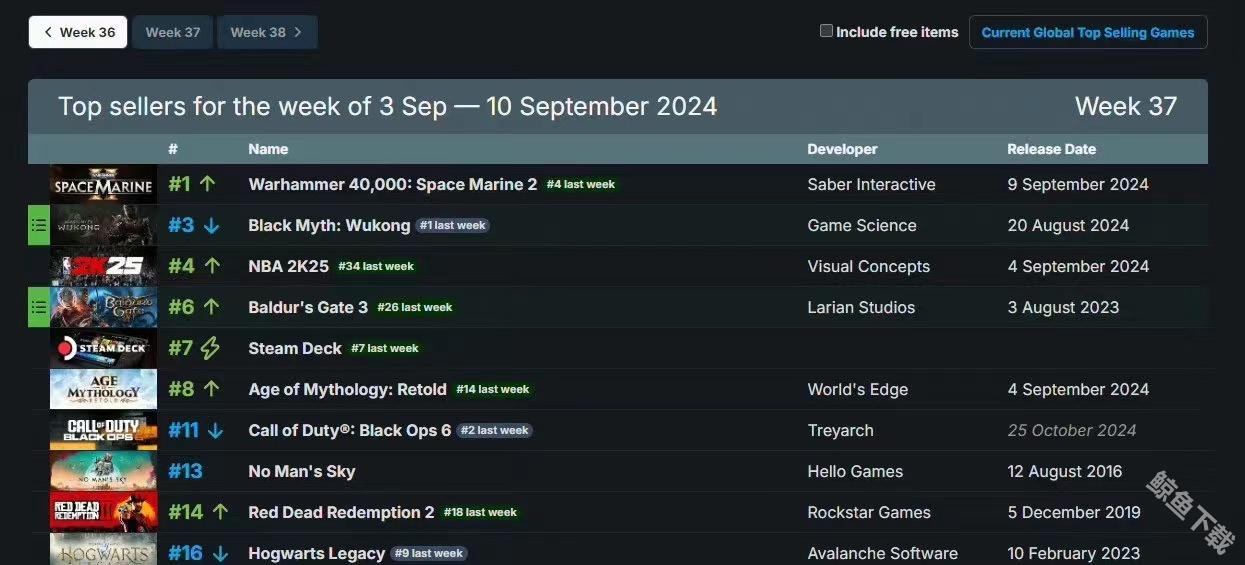Click the Age of Mythology thumbnail image
Screen dimensions: 1245x565
[x=103, y=389]
